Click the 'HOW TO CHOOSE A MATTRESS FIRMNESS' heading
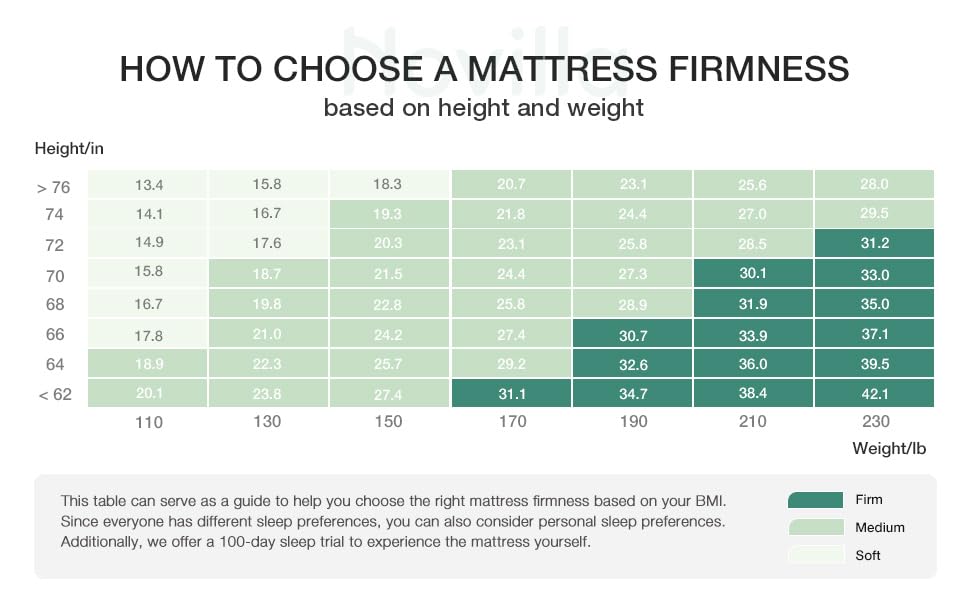The image size is (970, 600). click(484, 69)
